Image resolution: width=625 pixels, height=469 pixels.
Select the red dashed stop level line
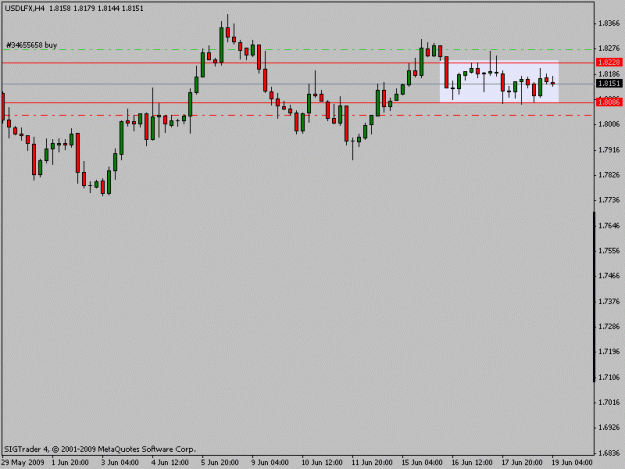(x=298, y=116)
